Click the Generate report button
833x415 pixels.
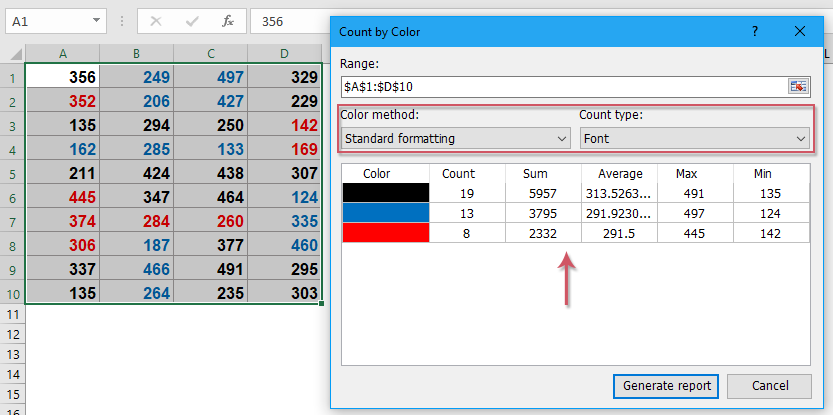tap(667, 386)
